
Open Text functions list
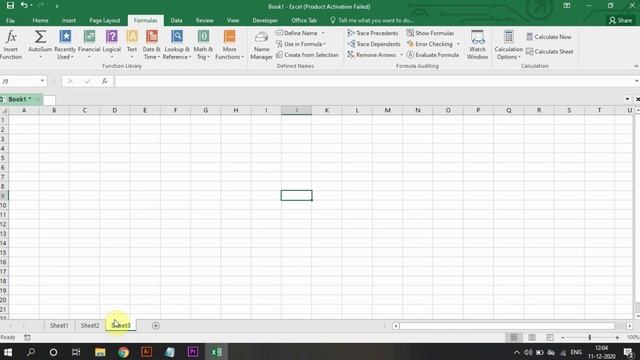click(x=132, y=45)
